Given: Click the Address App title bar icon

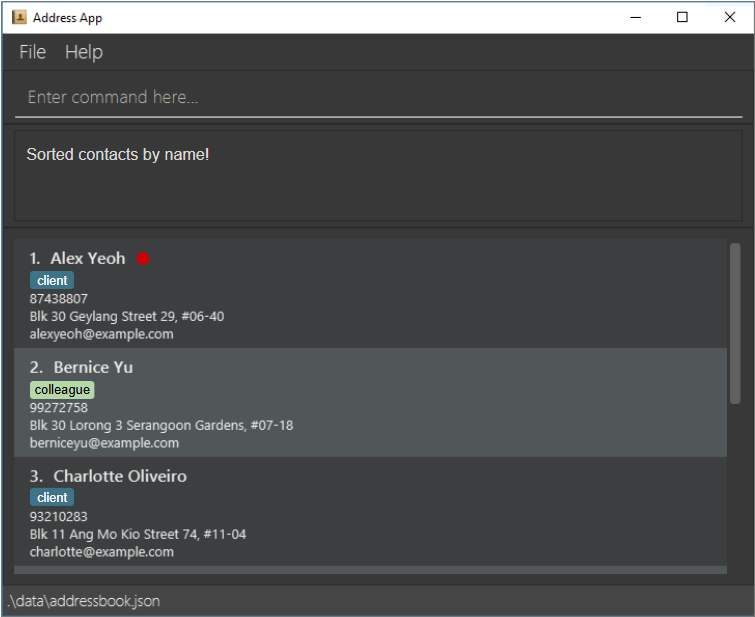Looking at the screenshot, I should pos(19,17).
